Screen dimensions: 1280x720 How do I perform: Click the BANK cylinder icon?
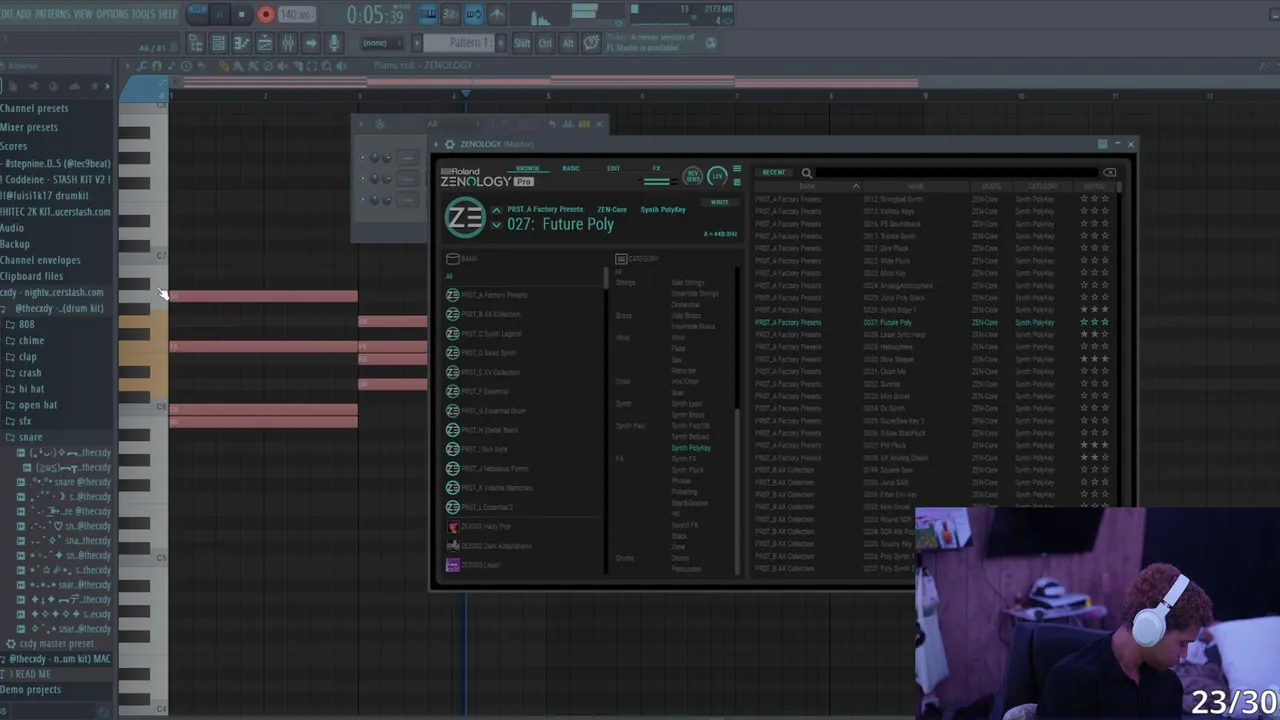pyautogui.click(x=453, y=258)
